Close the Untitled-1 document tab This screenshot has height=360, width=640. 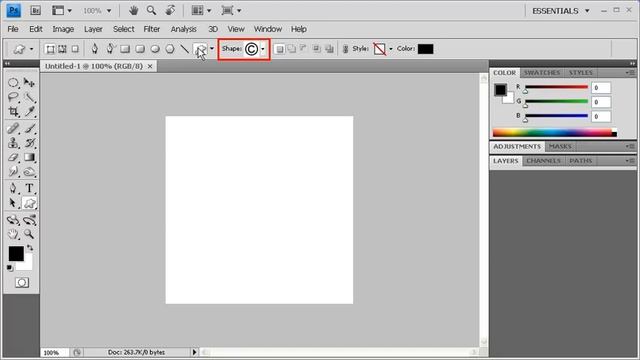[x=150, y=66]
